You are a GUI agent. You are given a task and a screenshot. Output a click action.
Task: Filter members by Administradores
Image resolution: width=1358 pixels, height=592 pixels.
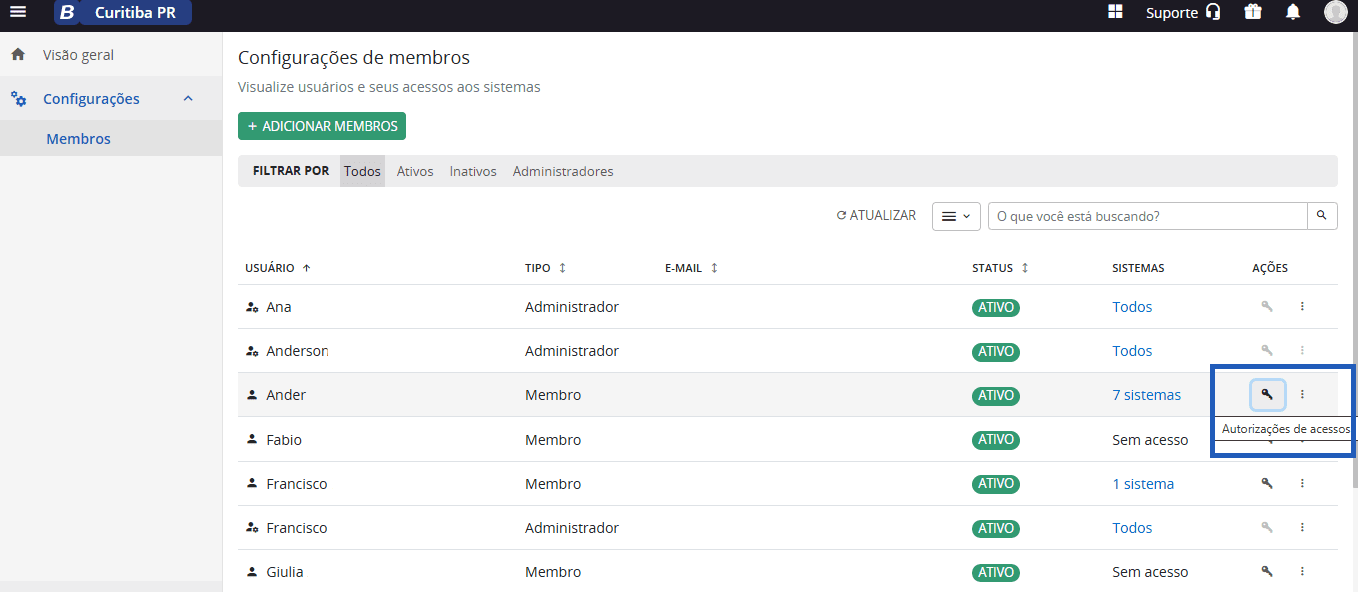tap(563, 171)
